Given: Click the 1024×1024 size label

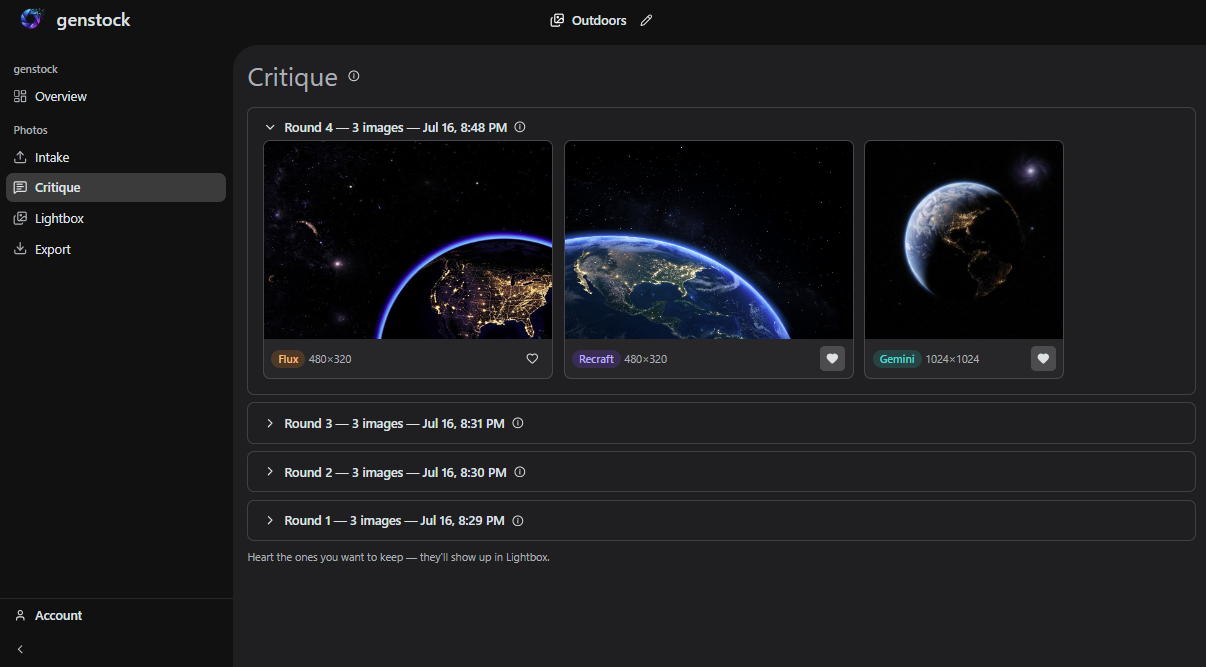Looking at the screenshot, I should [x=952, y=359].
